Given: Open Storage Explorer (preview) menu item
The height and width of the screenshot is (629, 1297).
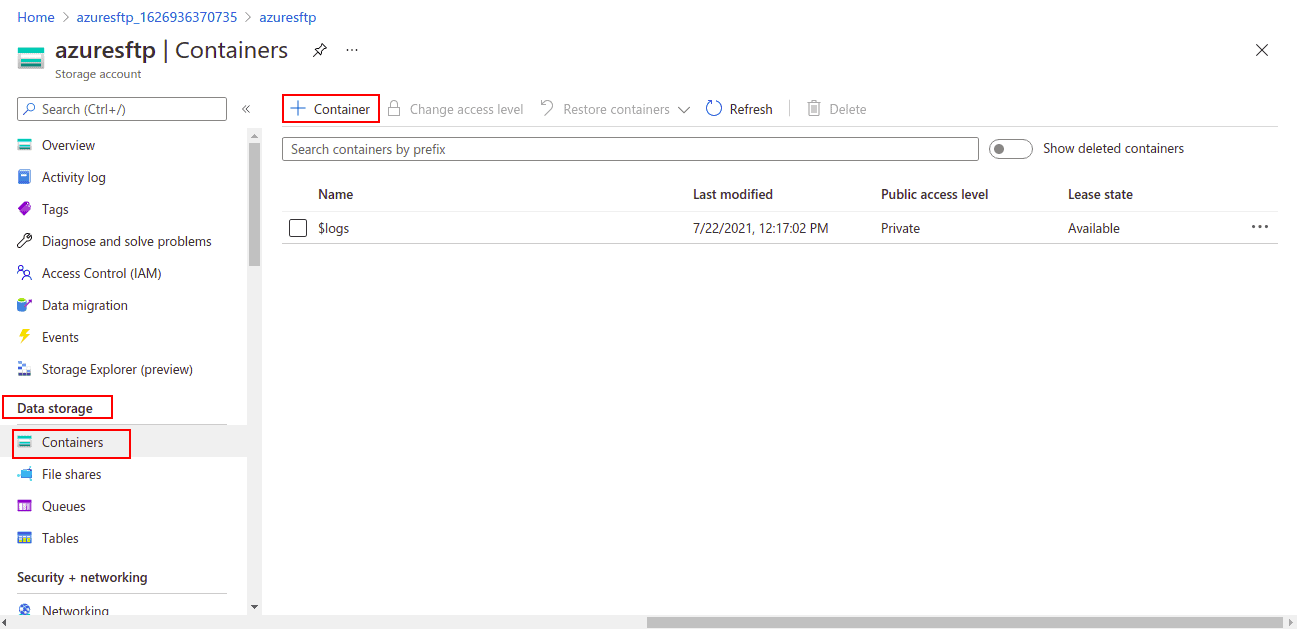Looking at the screenshot, I should click(117, 369).
